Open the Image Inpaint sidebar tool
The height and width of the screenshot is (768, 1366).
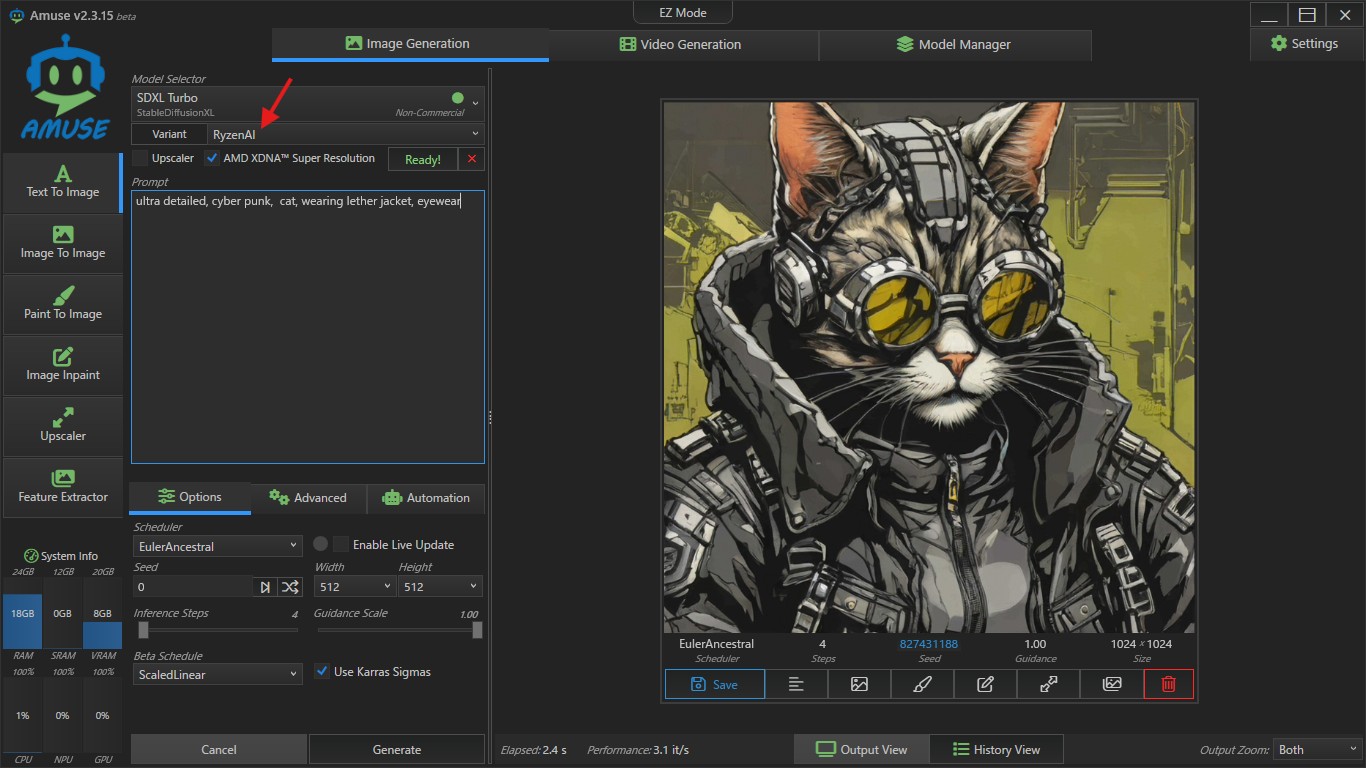coord(62,365)
